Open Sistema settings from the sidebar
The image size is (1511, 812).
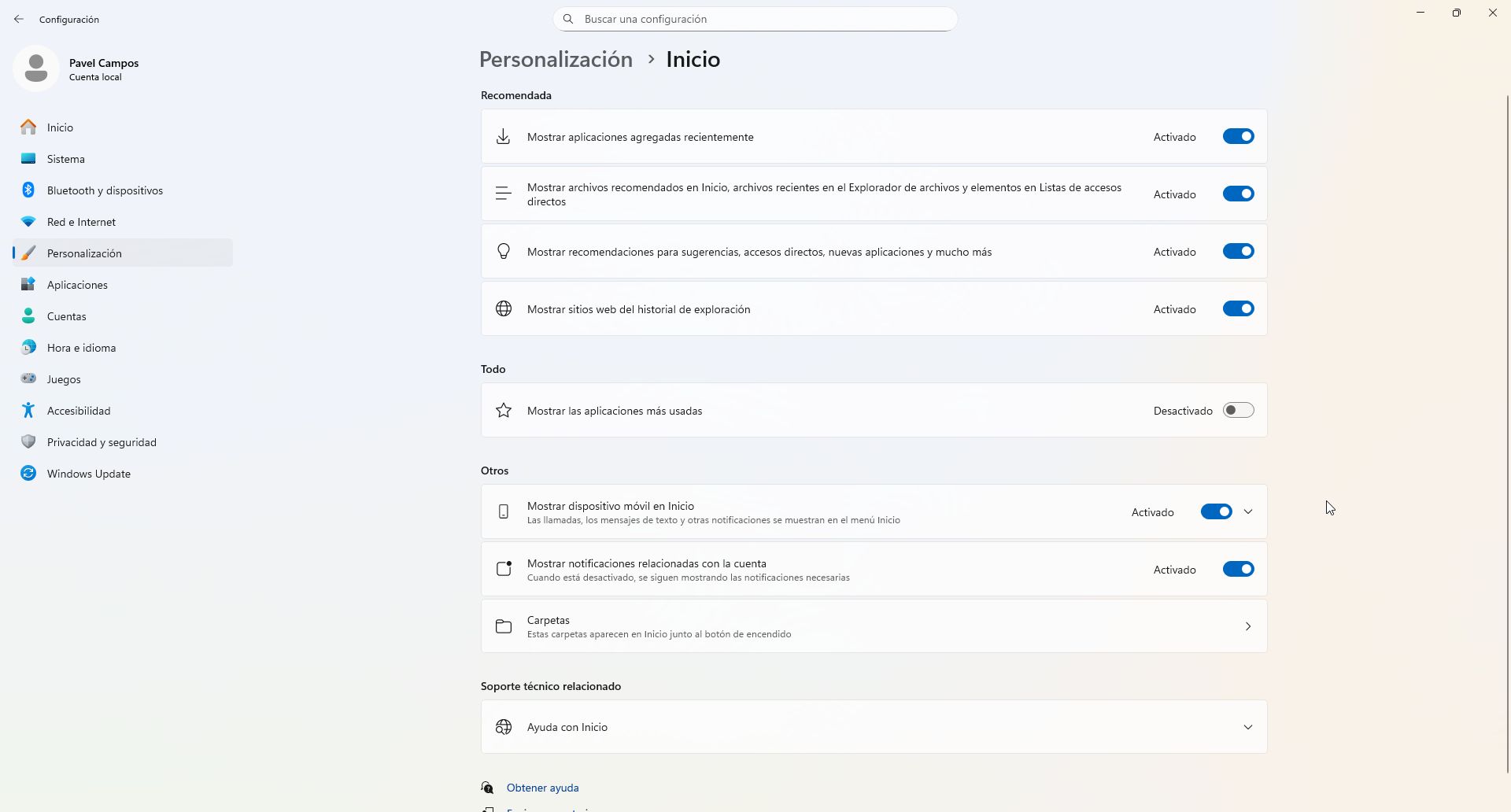pyautogui.click(x=123, y=159)
